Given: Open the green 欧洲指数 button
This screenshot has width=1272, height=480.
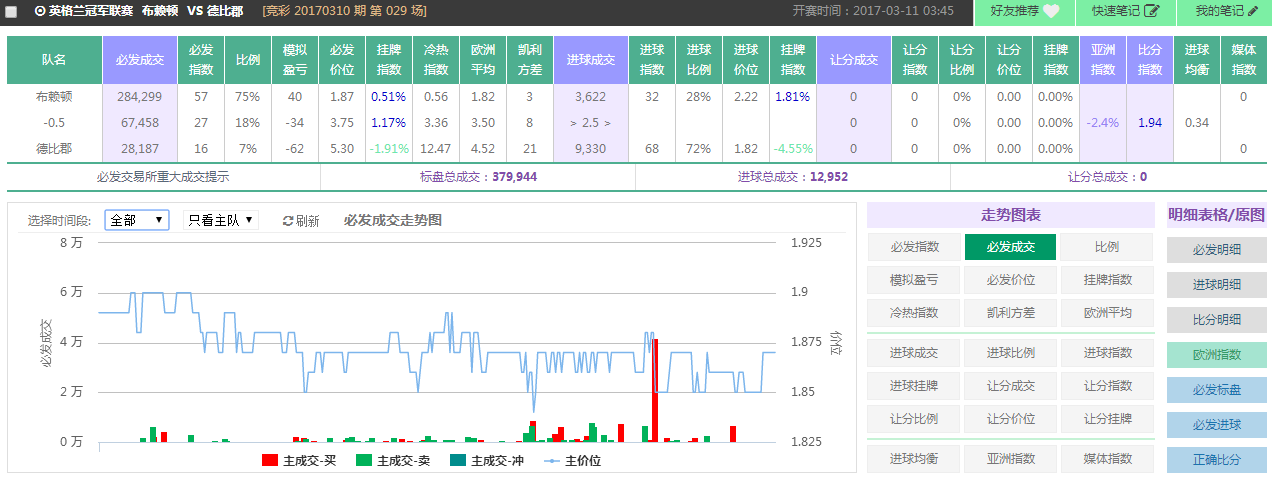Looking at the screenshot, I should click(x=1217, y=355).
